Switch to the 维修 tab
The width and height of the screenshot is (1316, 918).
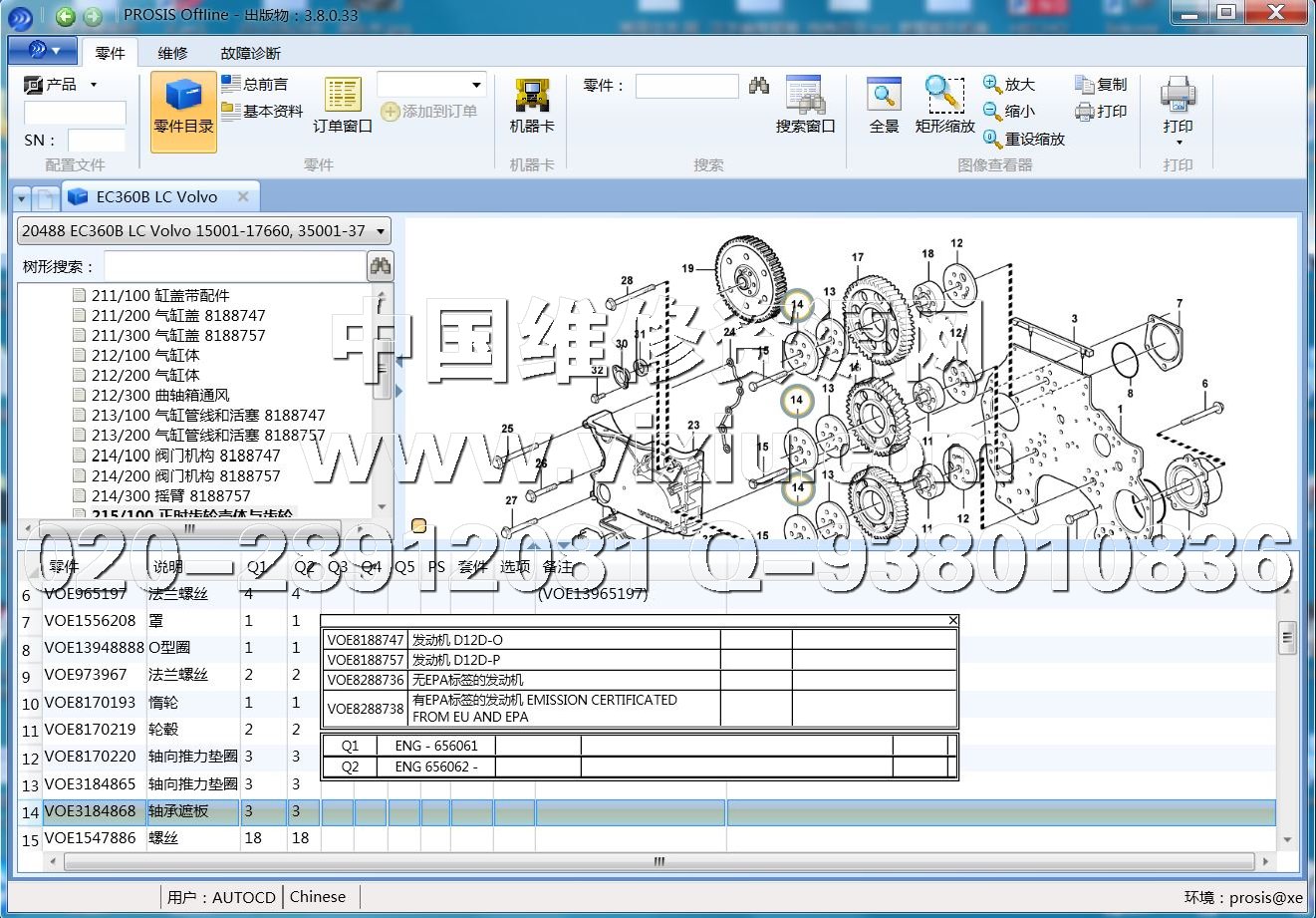click(172, 53)
